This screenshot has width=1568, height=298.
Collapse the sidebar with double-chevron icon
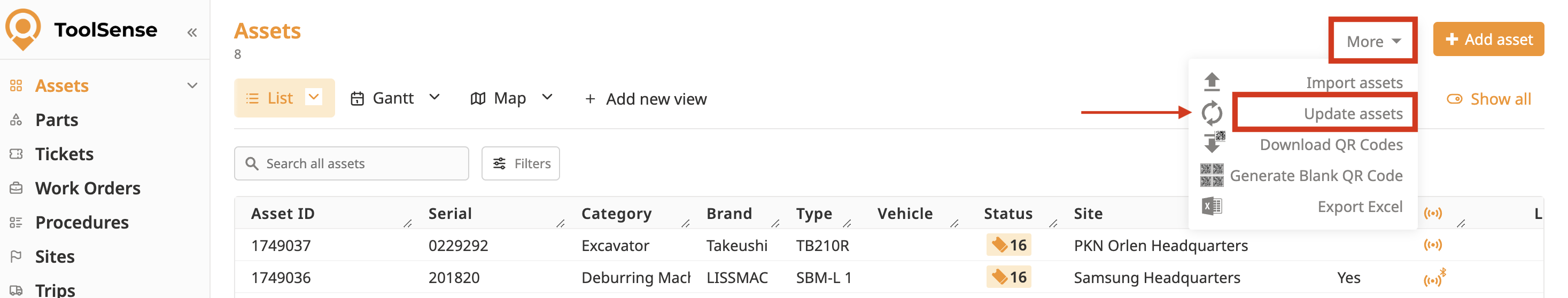pyautogui.click(x=192, y=32)
